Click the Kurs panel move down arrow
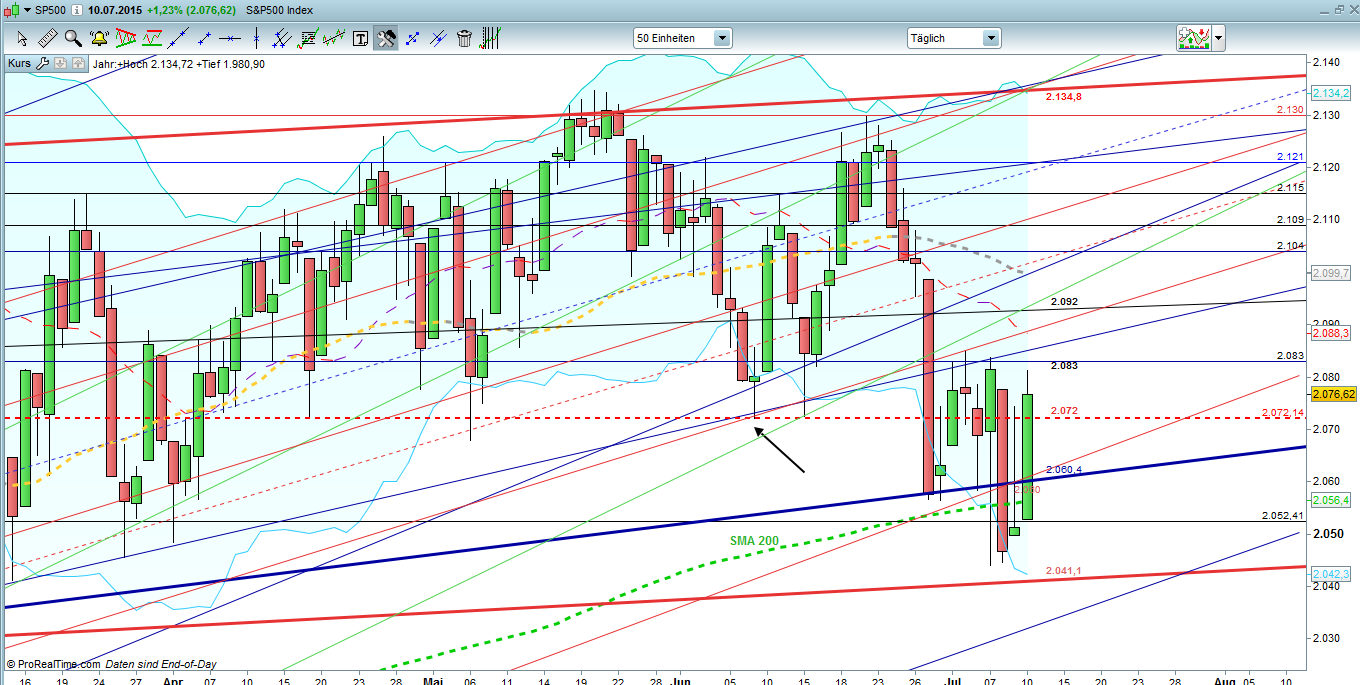1360x685 pixels. pos(60,64)
